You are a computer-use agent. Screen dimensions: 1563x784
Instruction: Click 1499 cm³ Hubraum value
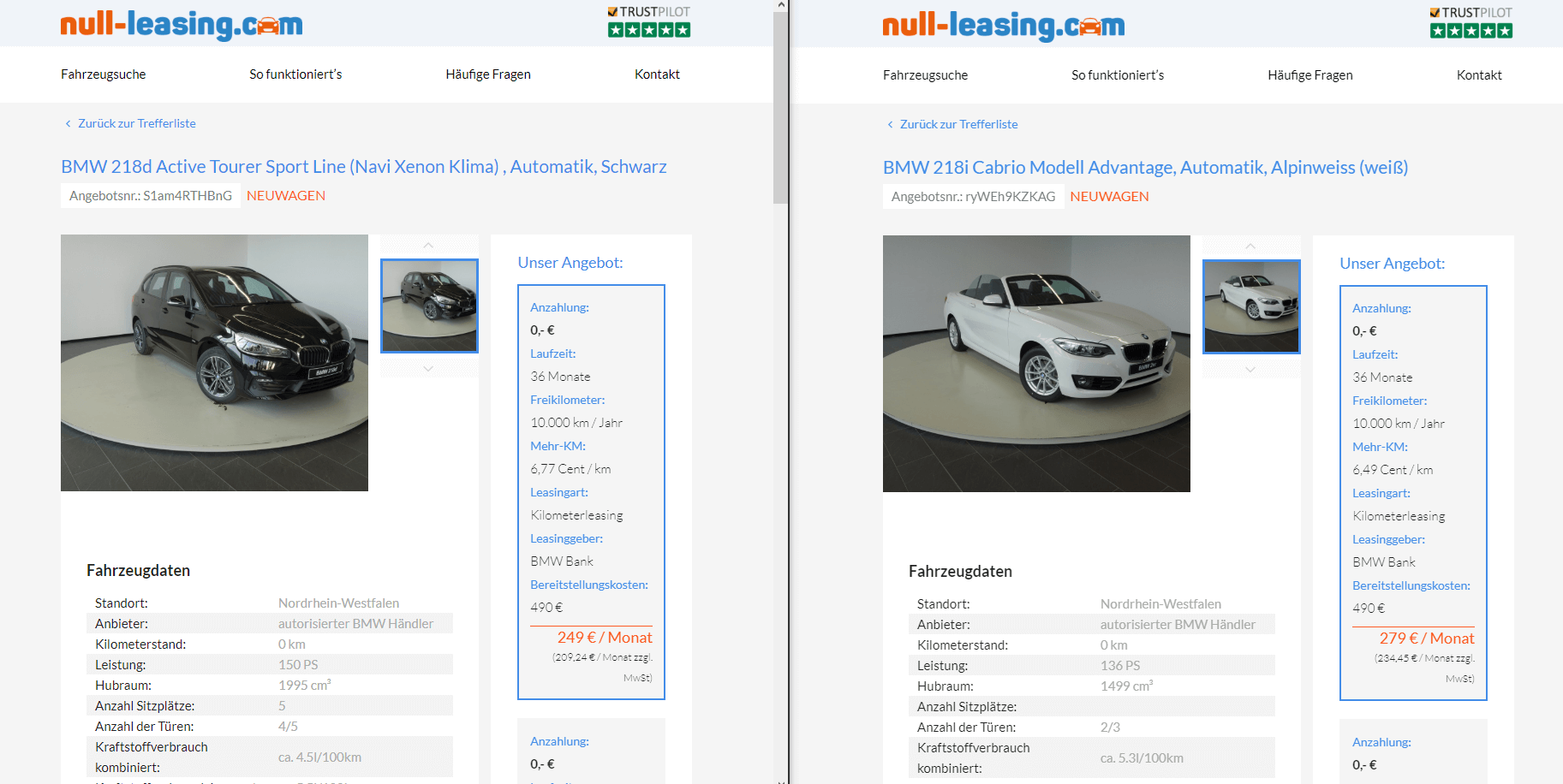(x=1127, y=686)
